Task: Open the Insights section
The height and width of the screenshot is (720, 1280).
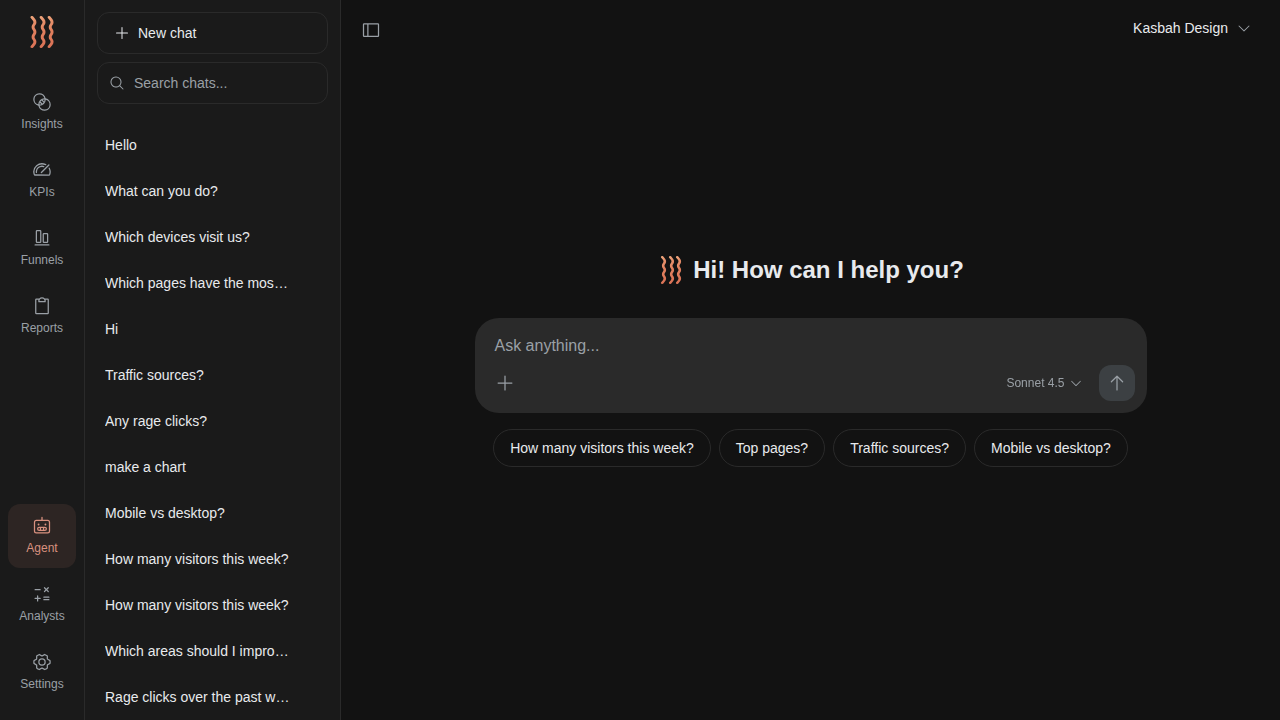Action: tap(42, 111)
